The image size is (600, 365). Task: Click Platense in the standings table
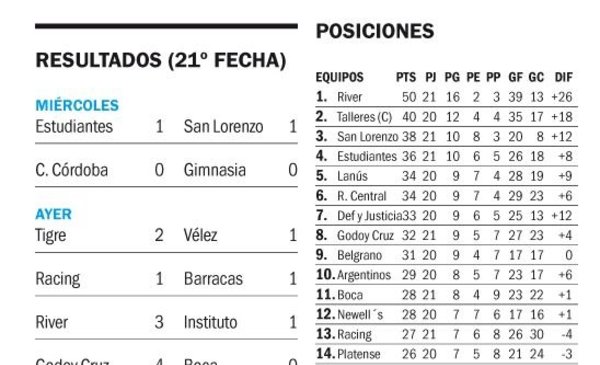tap(359, 354)
